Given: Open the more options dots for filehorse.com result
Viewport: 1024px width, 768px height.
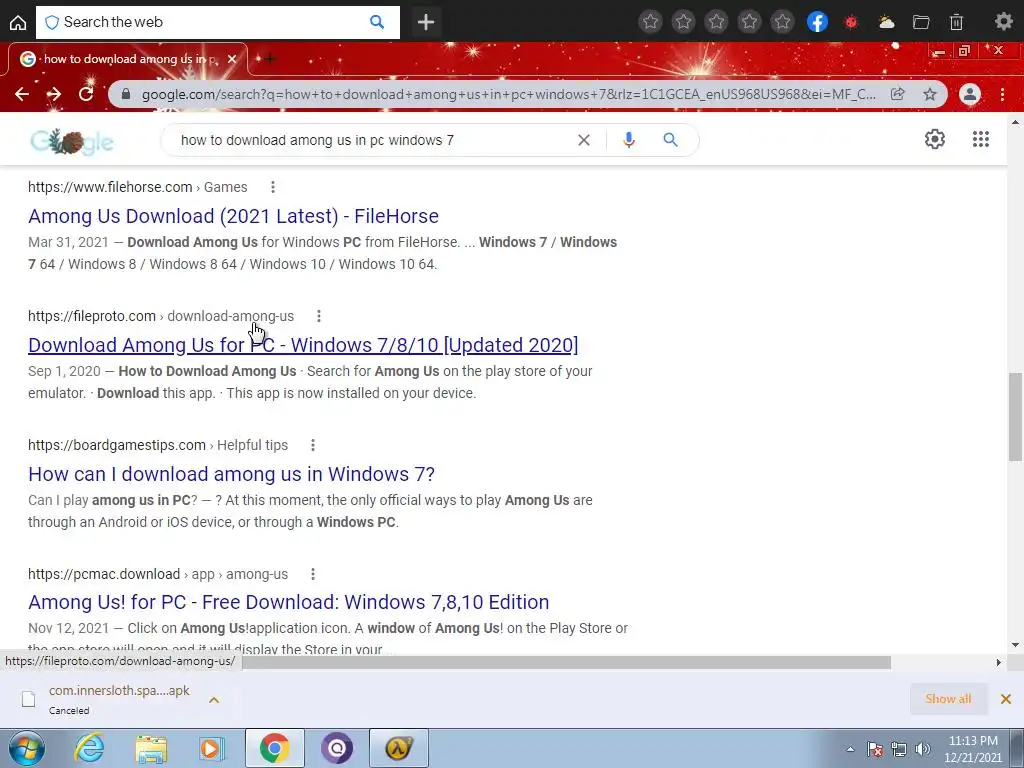Looking at the screenshot, I should (x=273, y=187).
